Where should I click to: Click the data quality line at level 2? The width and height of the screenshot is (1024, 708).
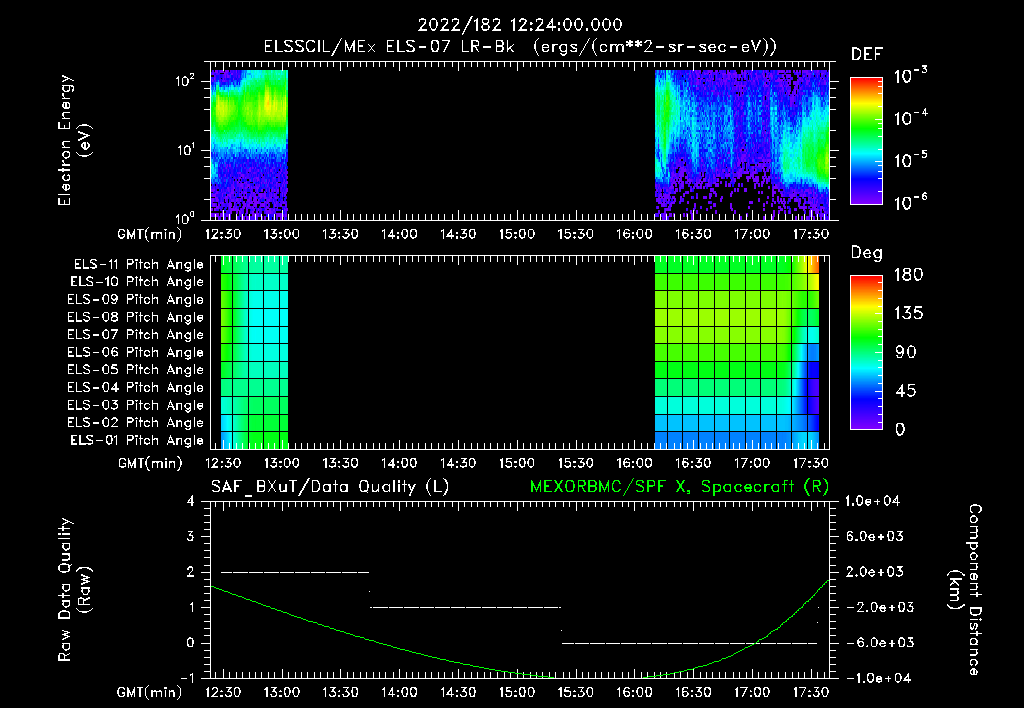[295, 572]
